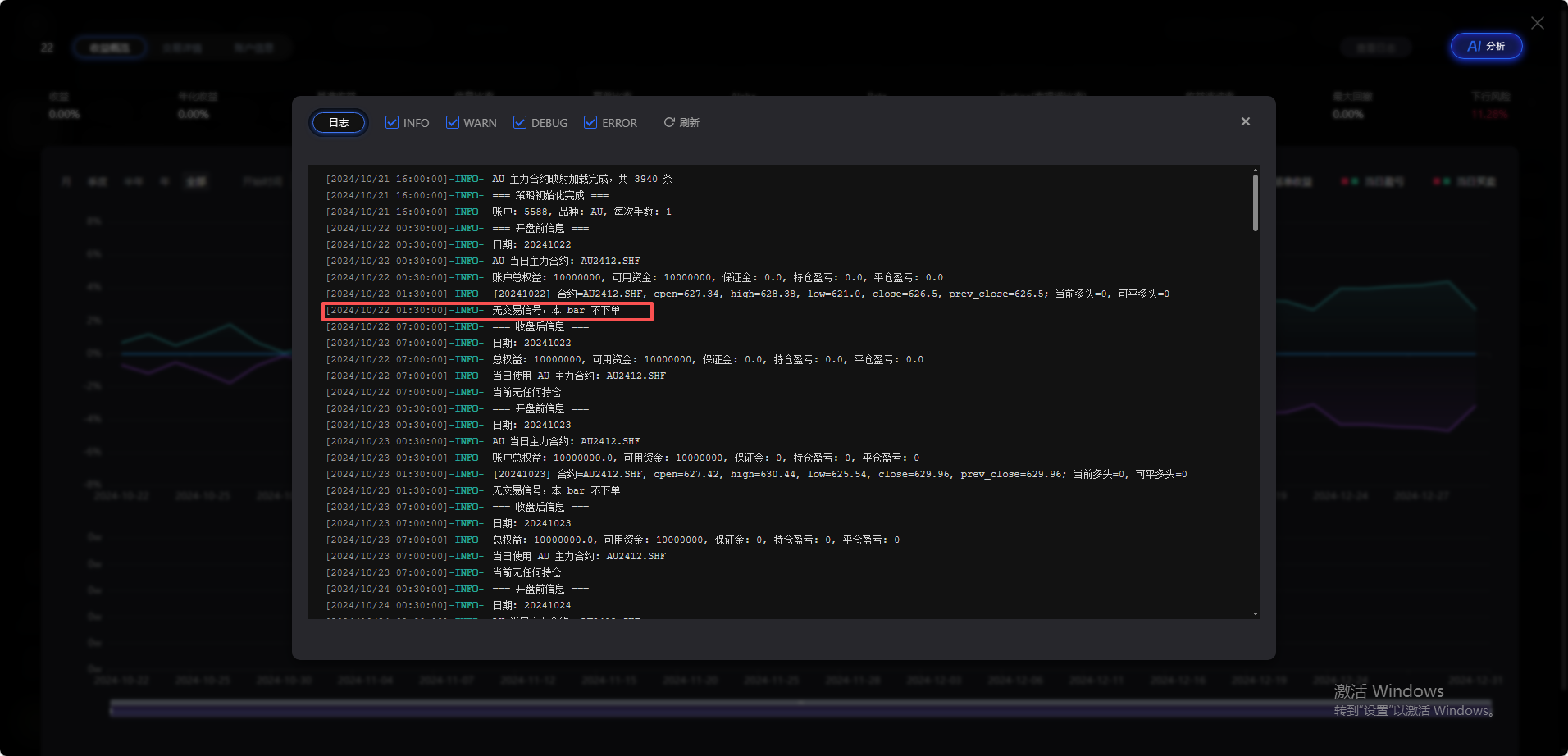Click the 2024/10/22 07:00:00 收盘后信息 line
Screen dimensions: 1568x756
point(458,326)
